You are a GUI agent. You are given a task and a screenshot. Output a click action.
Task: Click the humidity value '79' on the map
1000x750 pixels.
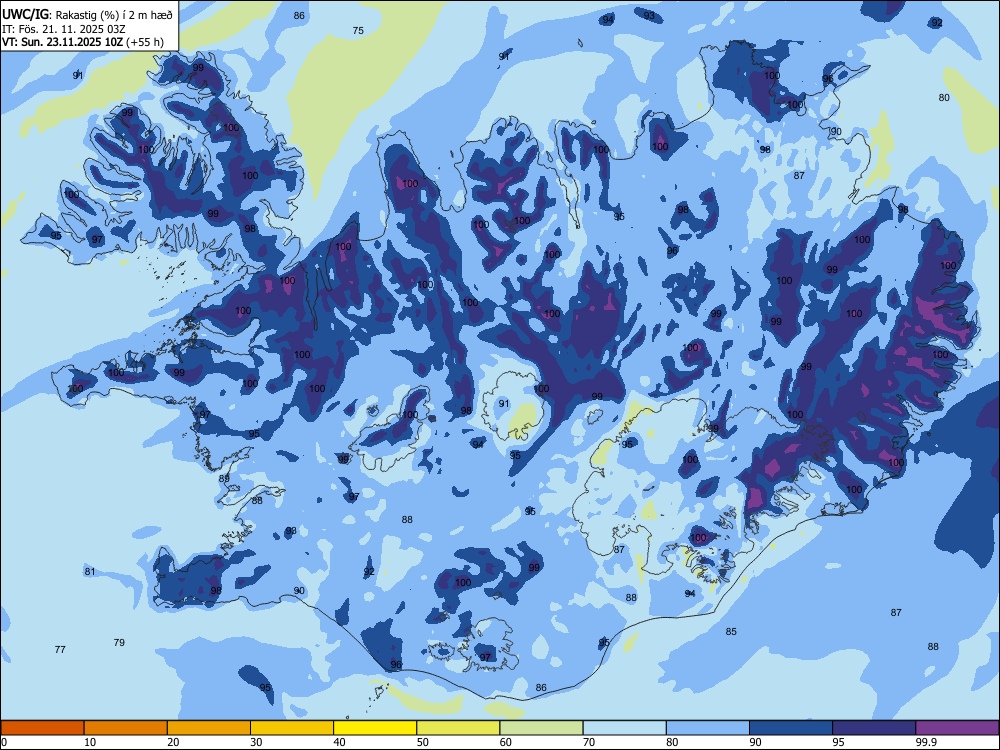[119, 642]
